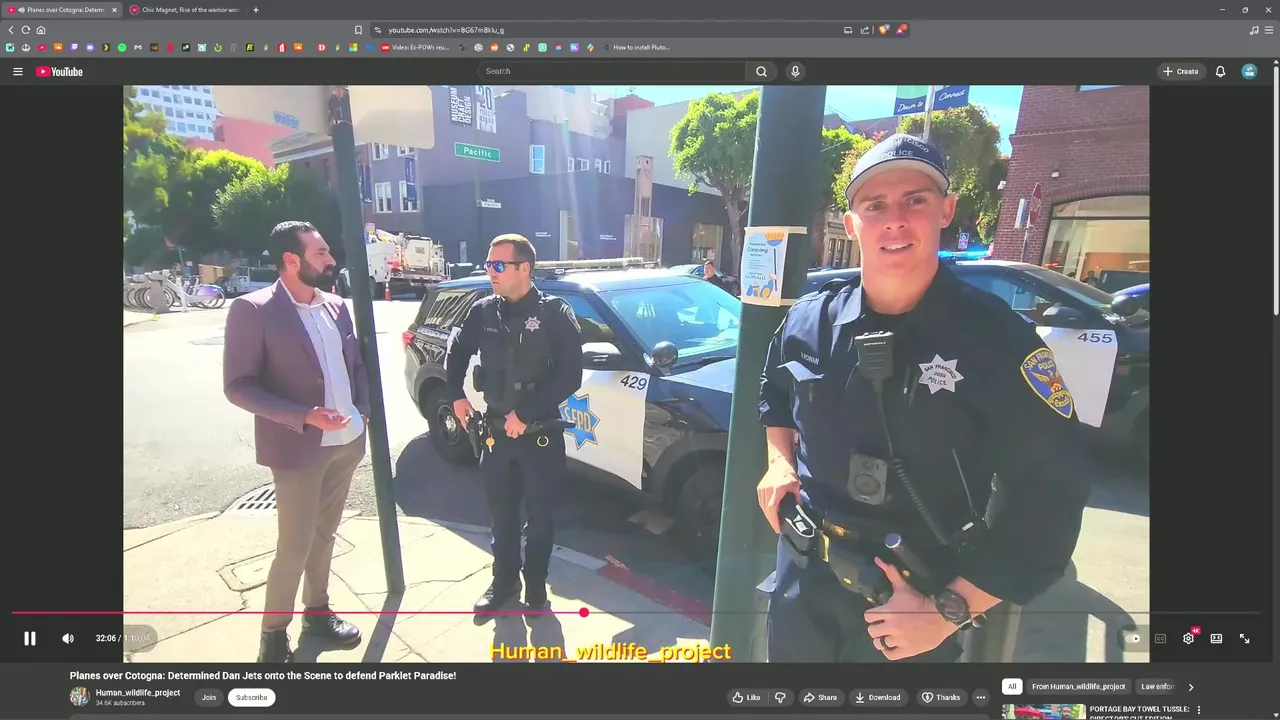This screenshot has height=720, width=1280.
Task: Open Portage Bay Towel Tussle video thumbnail
Action: [1043, 712]
